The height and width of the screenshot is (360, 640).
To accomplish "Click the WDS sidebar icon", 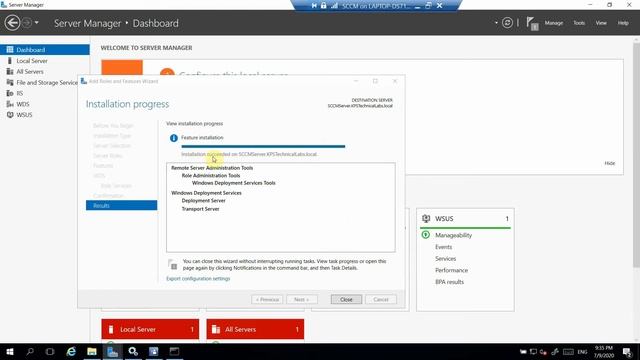I will 10,104.
